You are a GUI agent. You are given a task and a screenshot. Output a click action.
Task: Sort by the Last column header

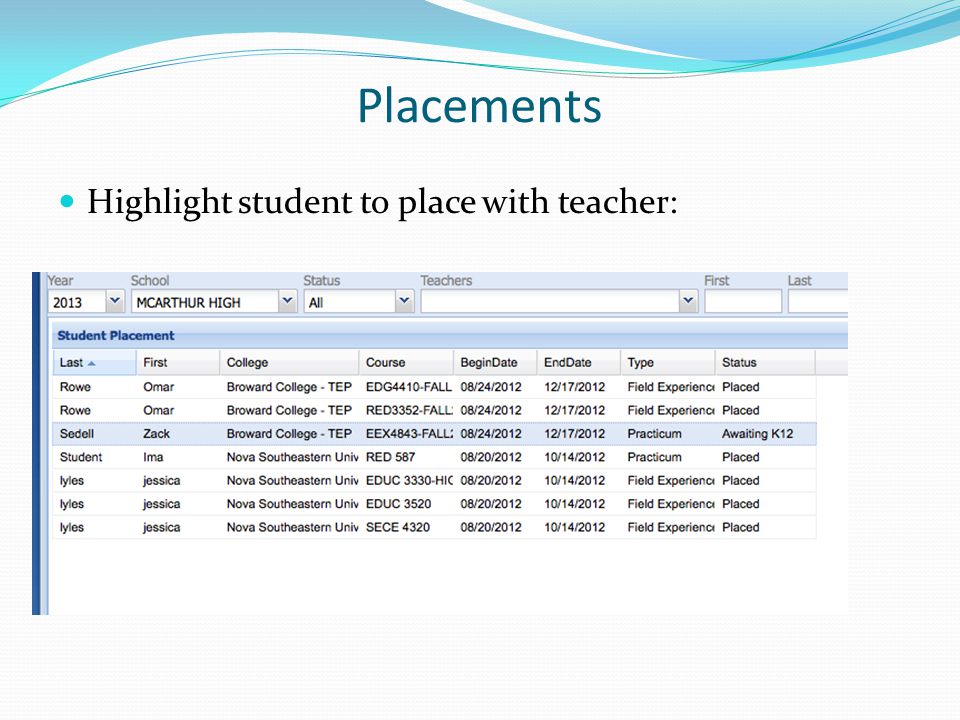[x=94, y=362]
